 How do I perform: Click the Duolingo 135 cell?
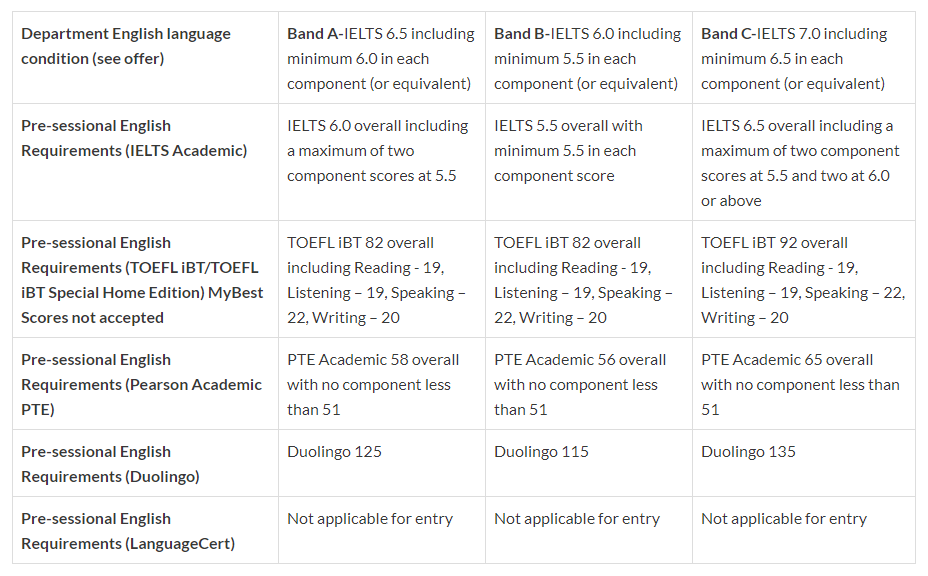coord(748,452)
